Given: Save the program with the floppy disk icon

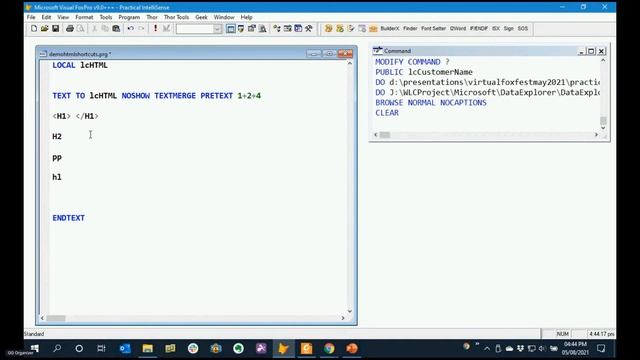Looking at the screenshot, I should point(55,29).
